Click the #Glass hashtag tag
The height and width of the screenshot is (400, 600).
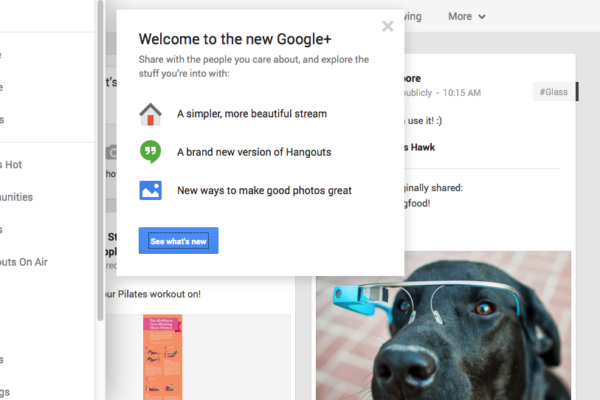(554, 92)
